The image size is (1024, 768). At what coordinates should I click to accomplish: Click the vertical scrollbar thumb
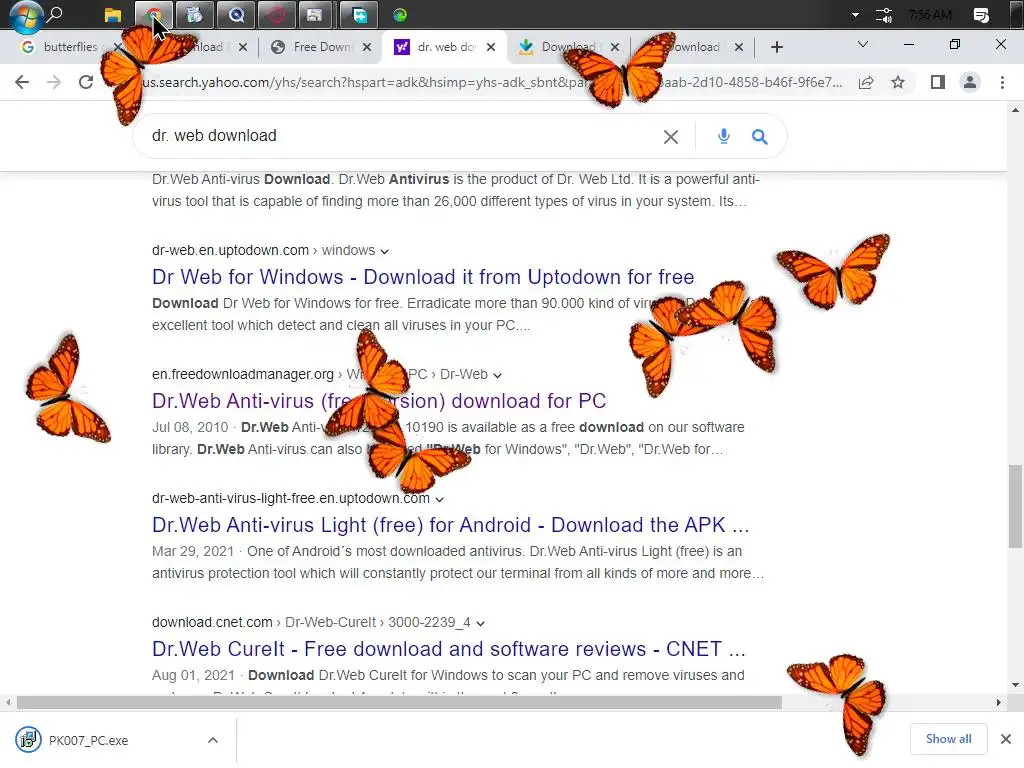click(1015, 506)
